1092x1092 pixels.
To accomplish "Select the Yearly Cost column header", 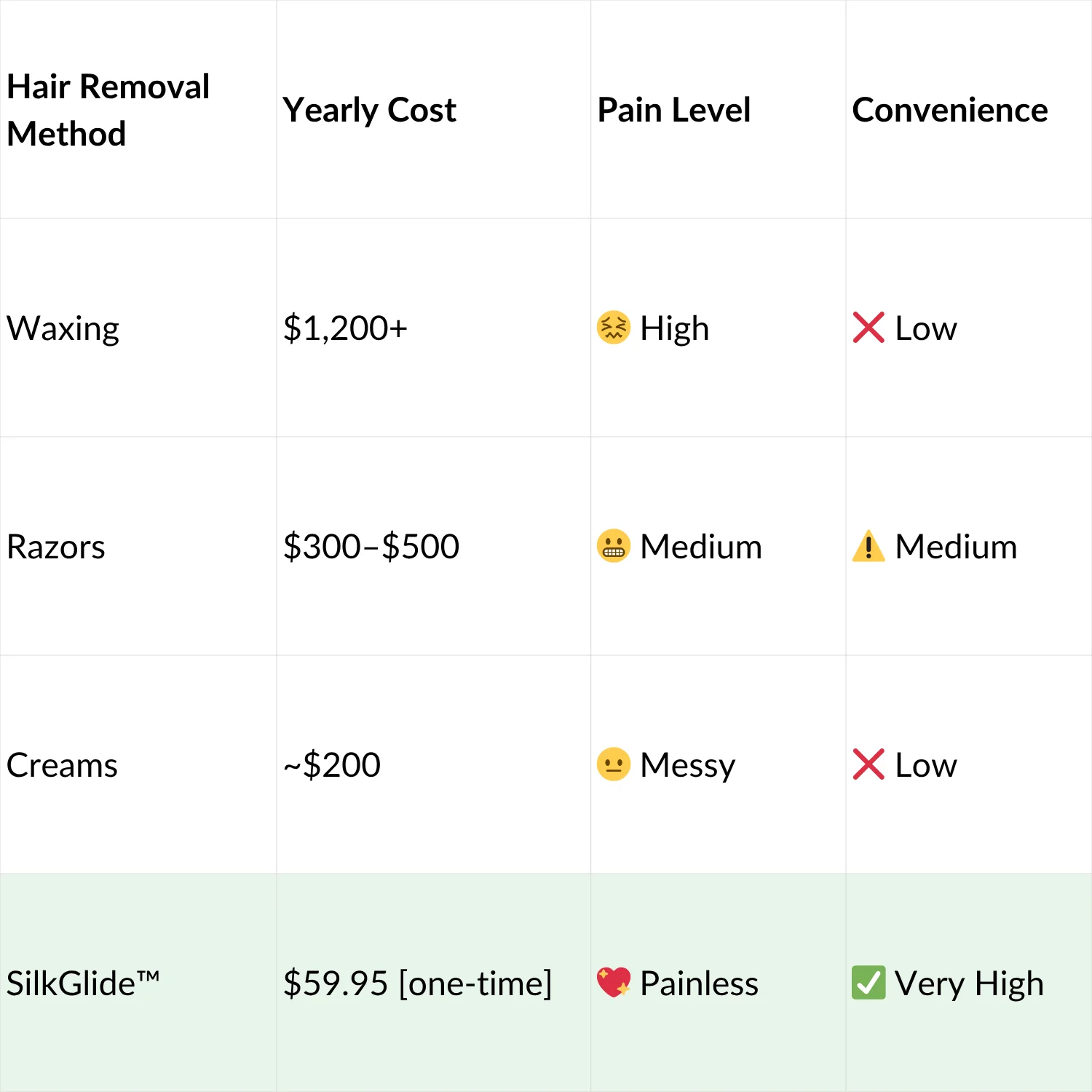I will 369,110.
